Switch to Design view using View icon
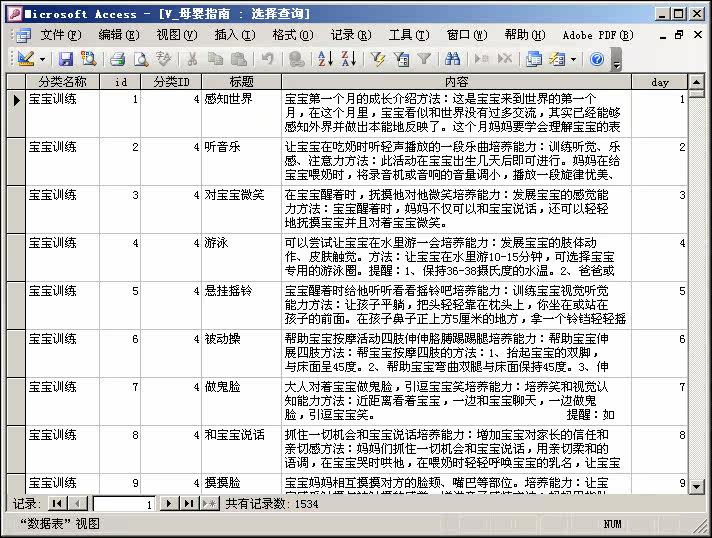This screenshot has height=538, width=712. [x=25, y=59]
